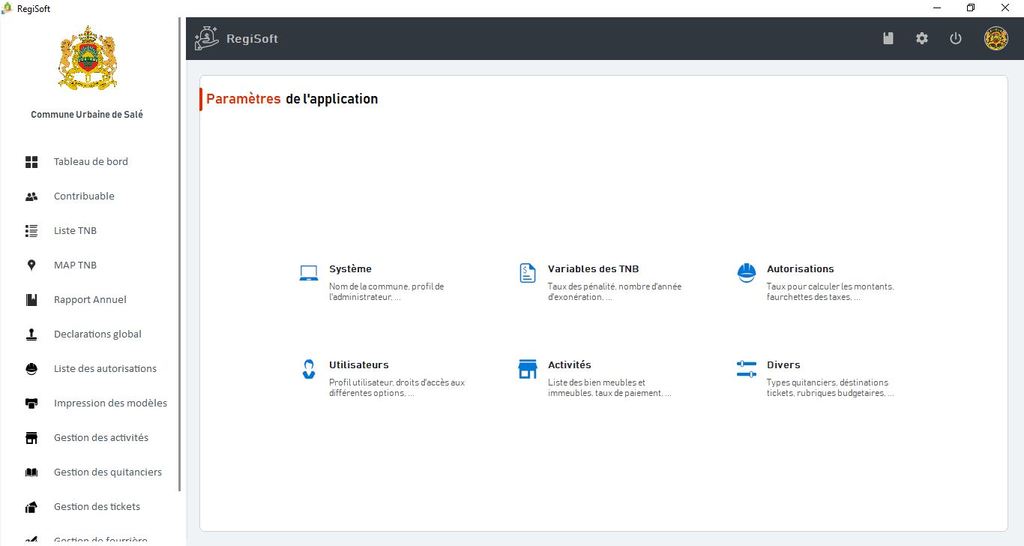
Task: Open the Contribuable menu item
Action: coord(84,196)
